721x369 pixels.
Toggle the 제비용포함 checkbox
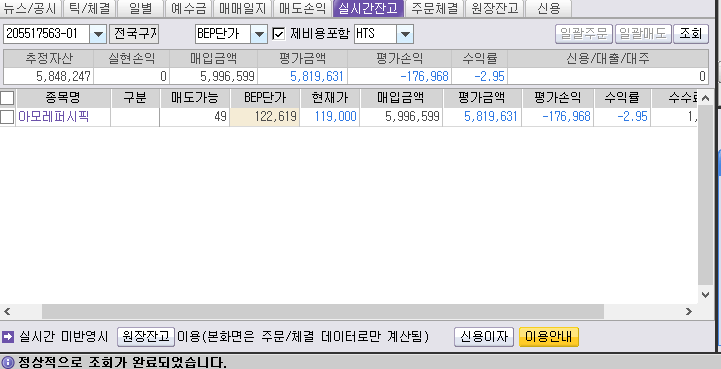click(x=279, y=34)
